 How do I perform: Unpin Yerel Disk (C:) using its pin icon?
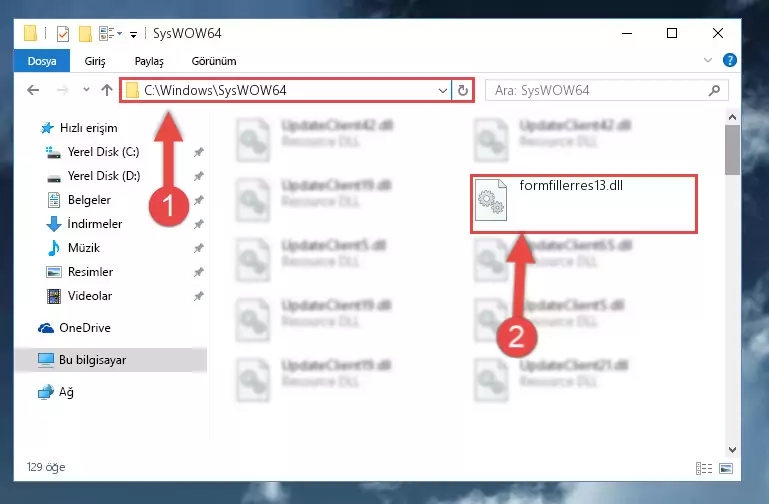(199, 152)
